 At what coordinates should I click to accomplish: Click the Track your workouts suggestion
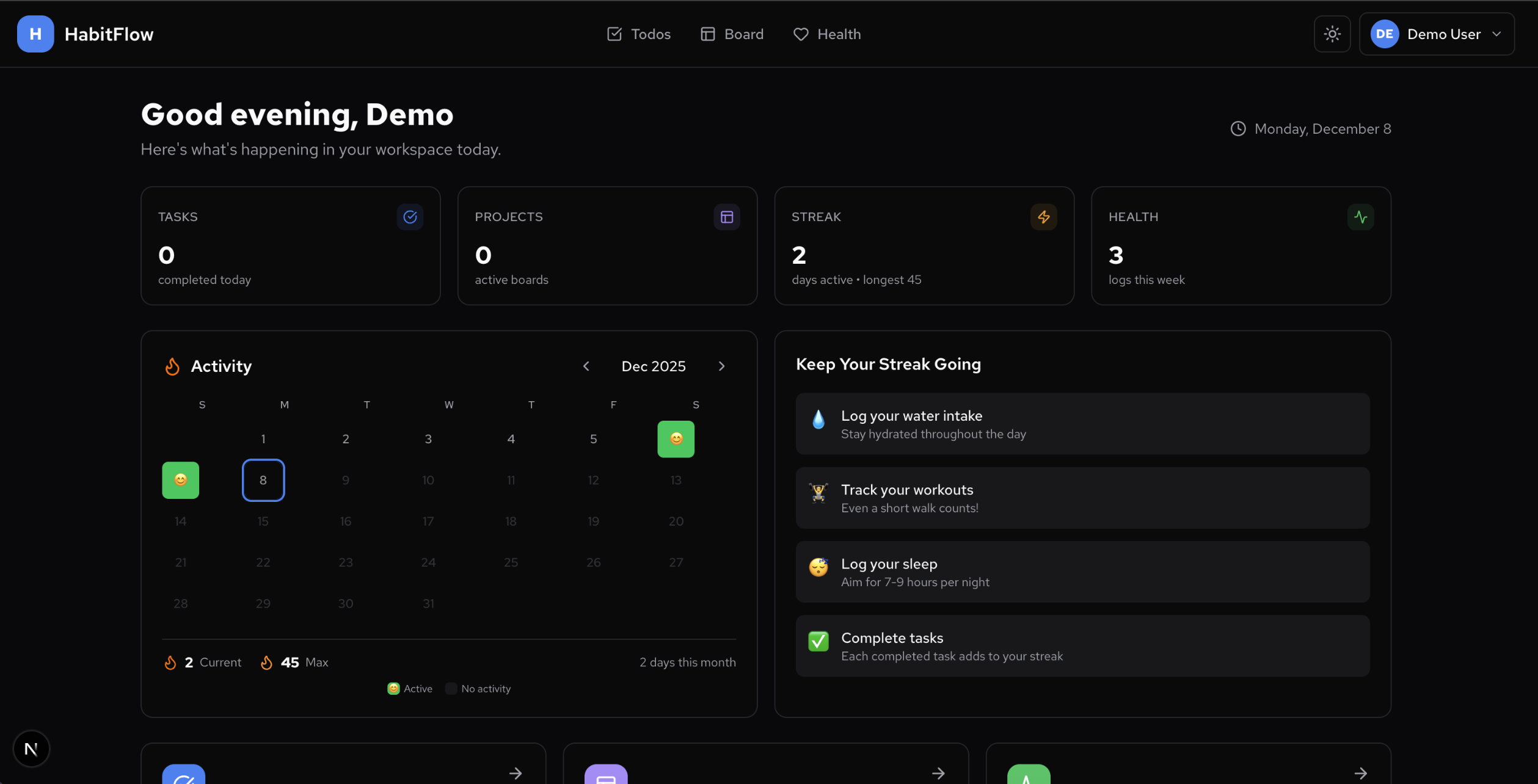click(x=1082, y=498)
